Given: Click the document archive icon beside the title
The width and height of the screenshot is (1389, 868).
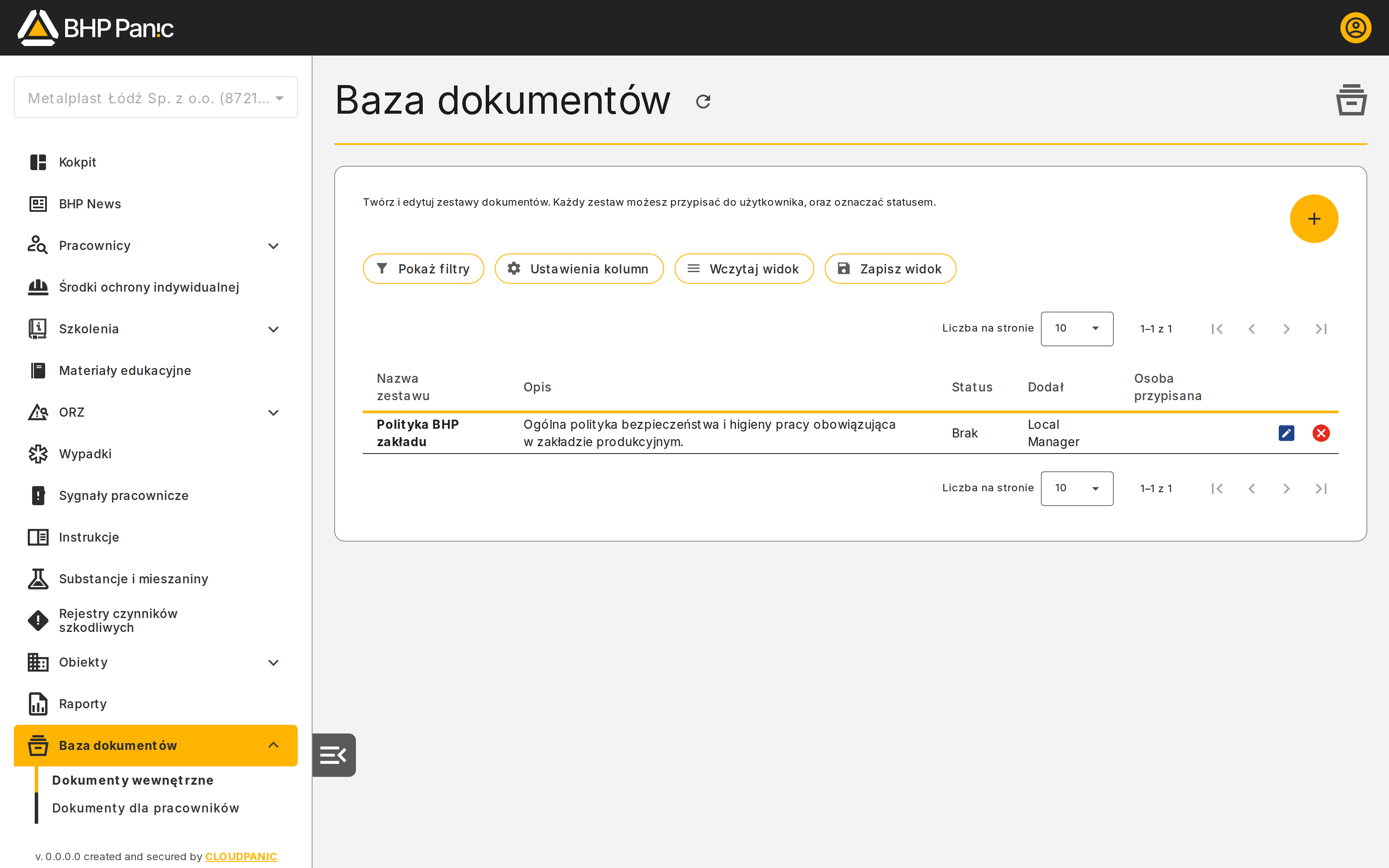Looking at the screenshot, I should (x=1351, y=100).
